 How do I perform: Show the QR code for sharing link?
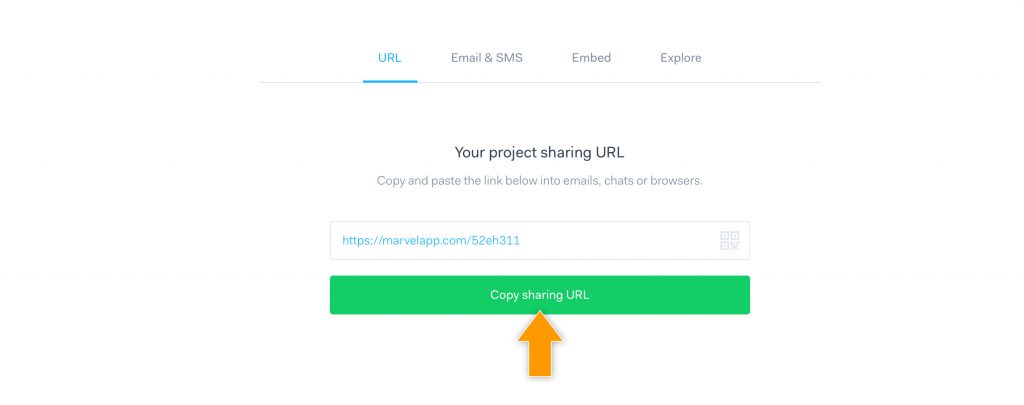729,240
